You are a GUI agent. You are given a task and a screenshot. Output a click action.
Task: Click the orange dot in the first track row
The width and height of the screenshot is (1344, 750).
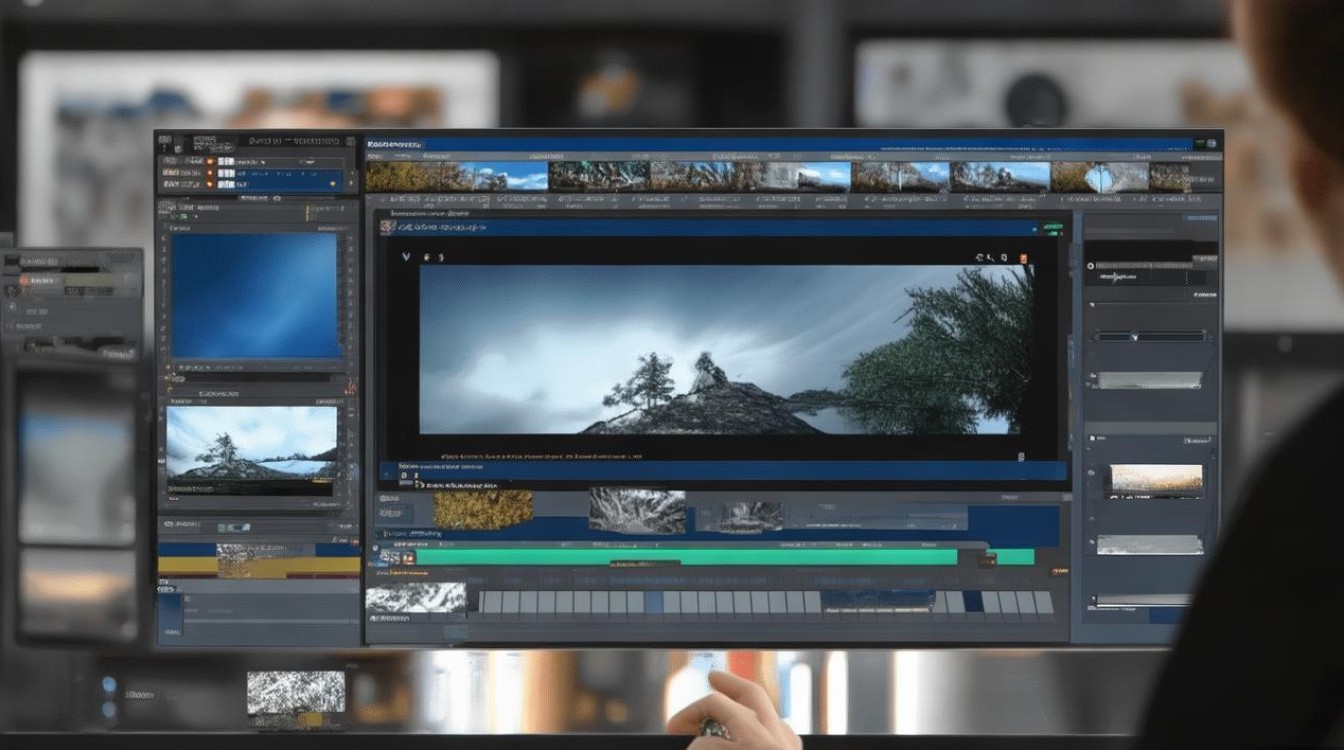209,160
